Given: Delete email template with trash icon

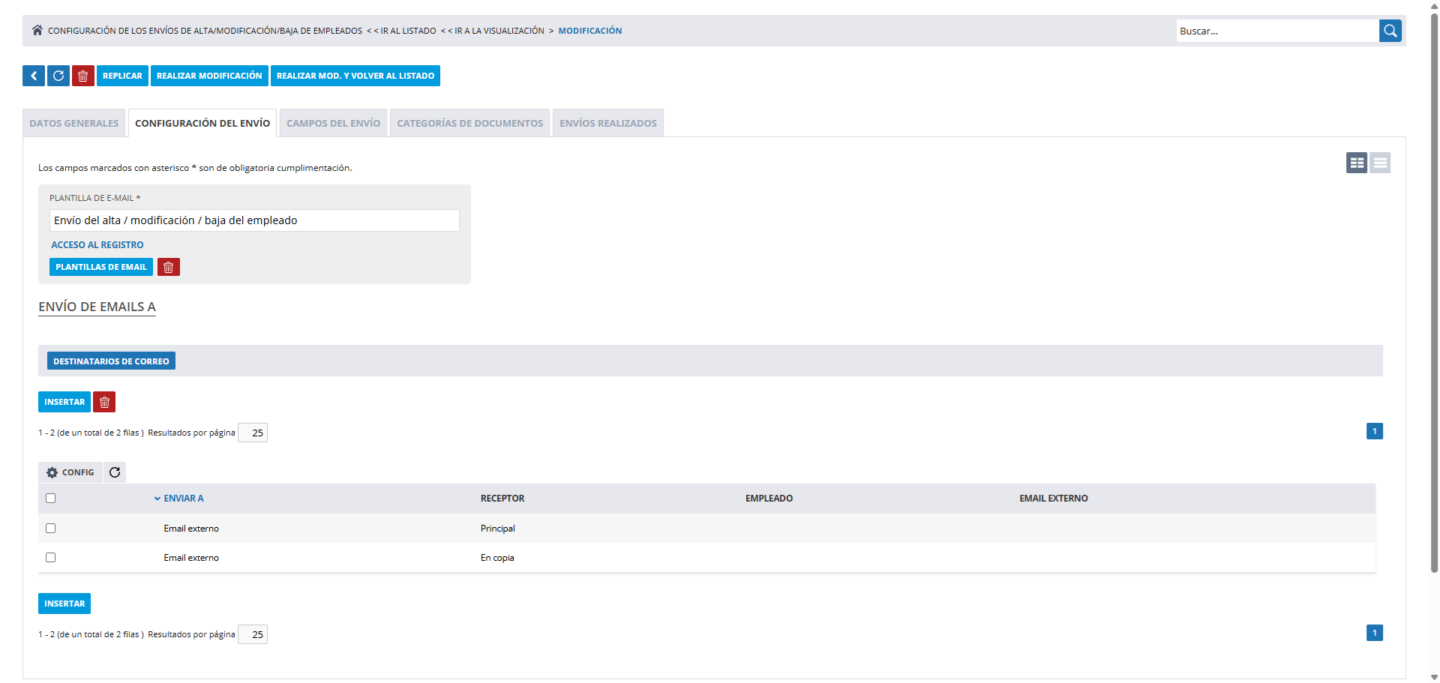Looking at the screenshot, I should click(x=169, y=267).
